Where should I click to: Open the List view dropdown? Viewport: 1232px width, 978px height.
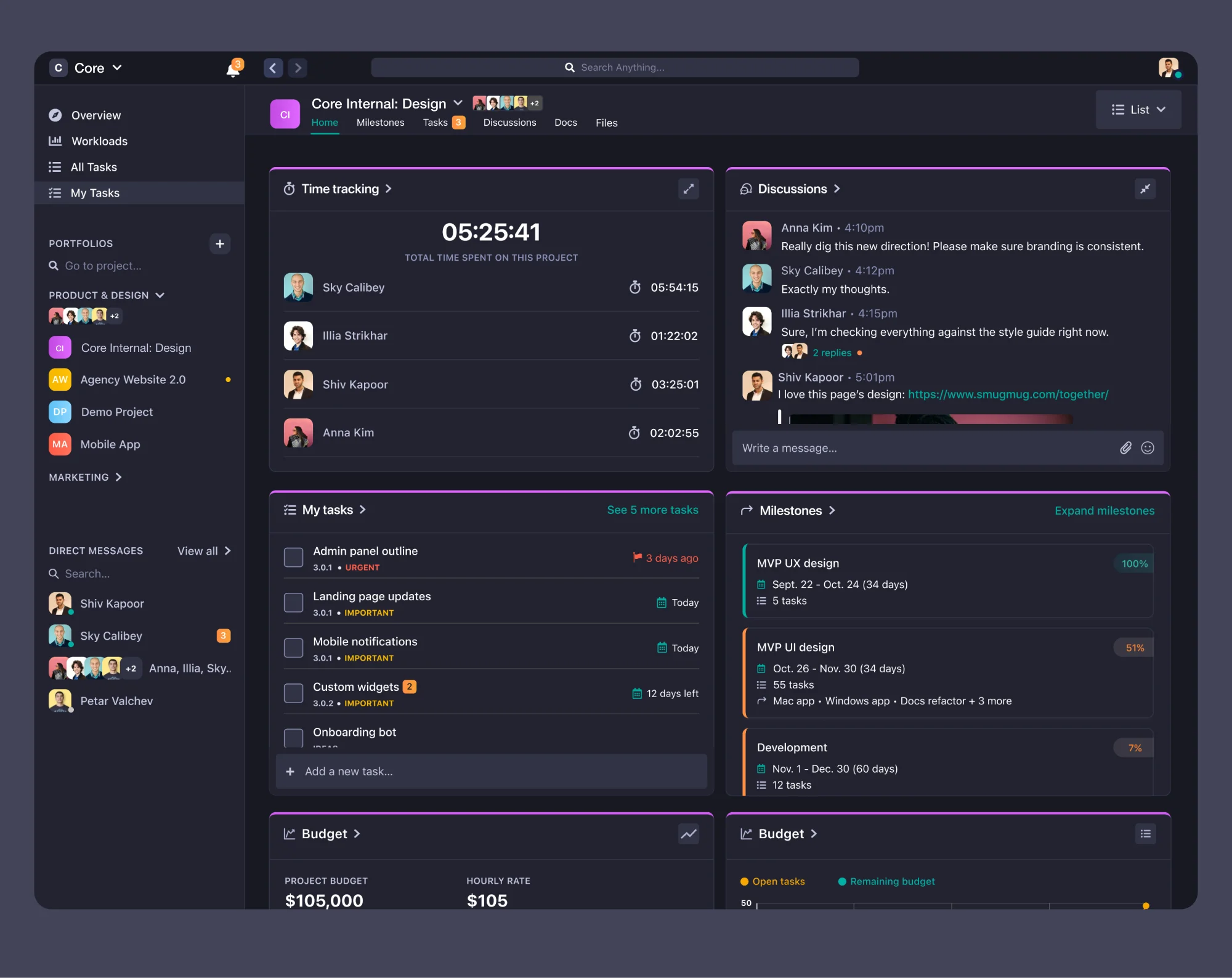(1138, 110)
